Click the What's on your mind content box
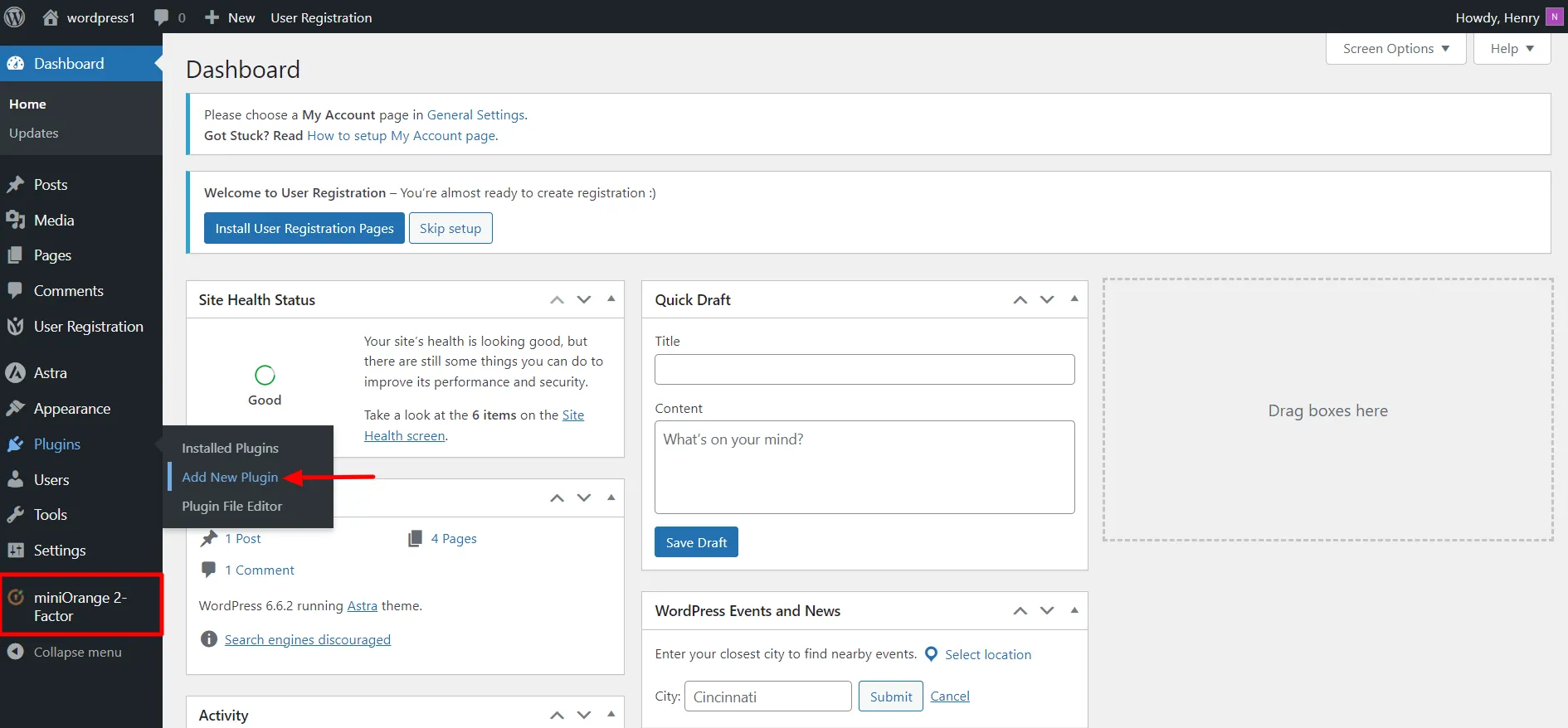This screenshot has height=728, width=1568. click(x=864, y=468)
